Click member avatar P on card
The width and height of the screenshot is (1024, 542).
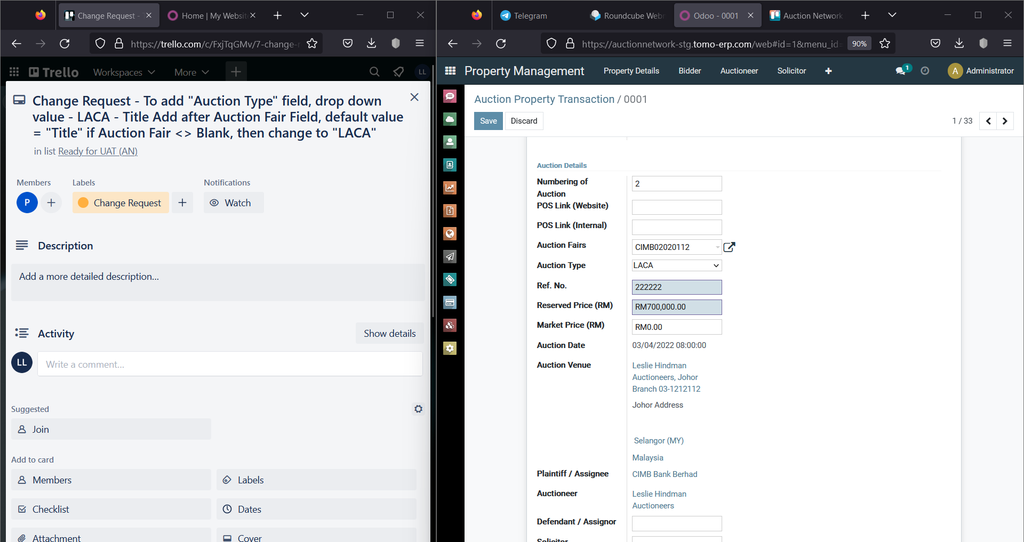pyautogui.click(x=27, y=202)
